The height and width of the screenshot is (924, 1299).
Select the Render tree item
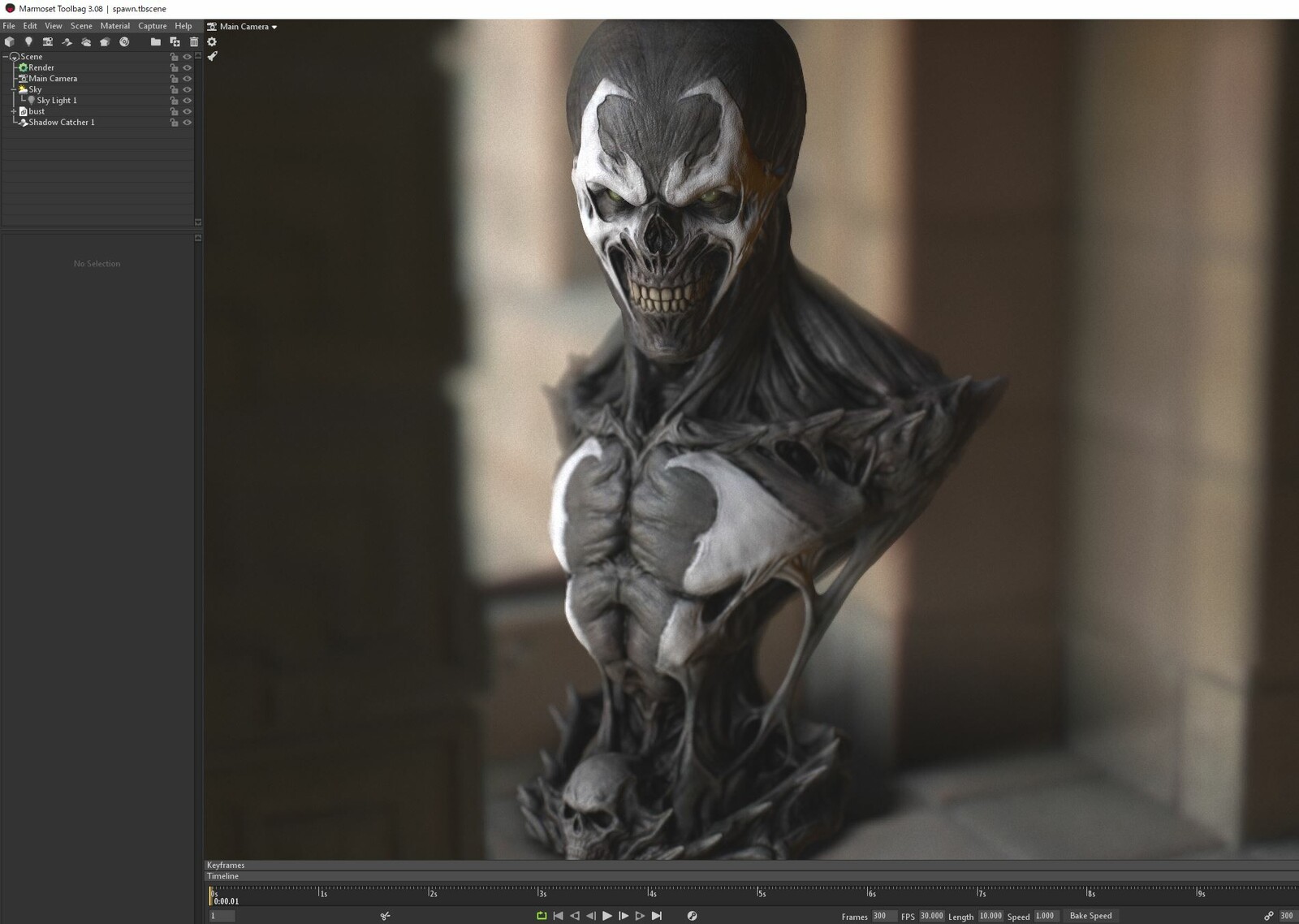41,67
